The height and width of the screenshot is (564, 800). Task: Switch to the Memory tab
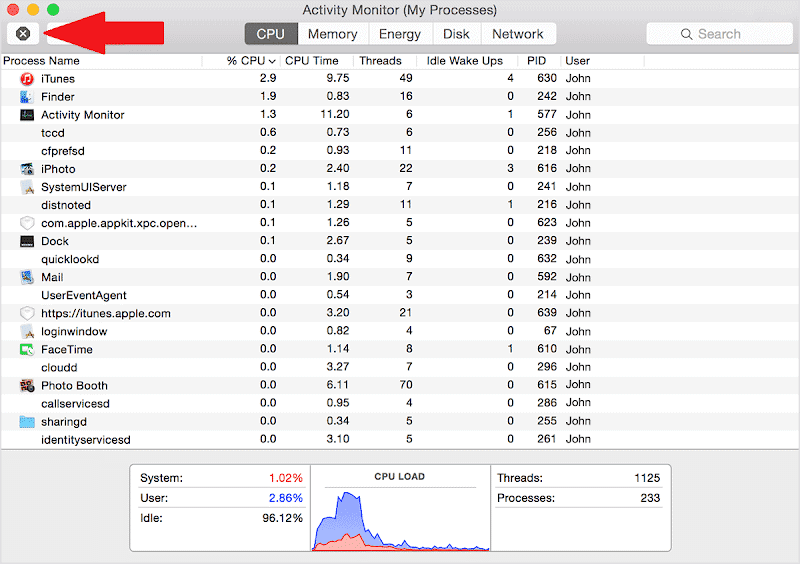333,34
